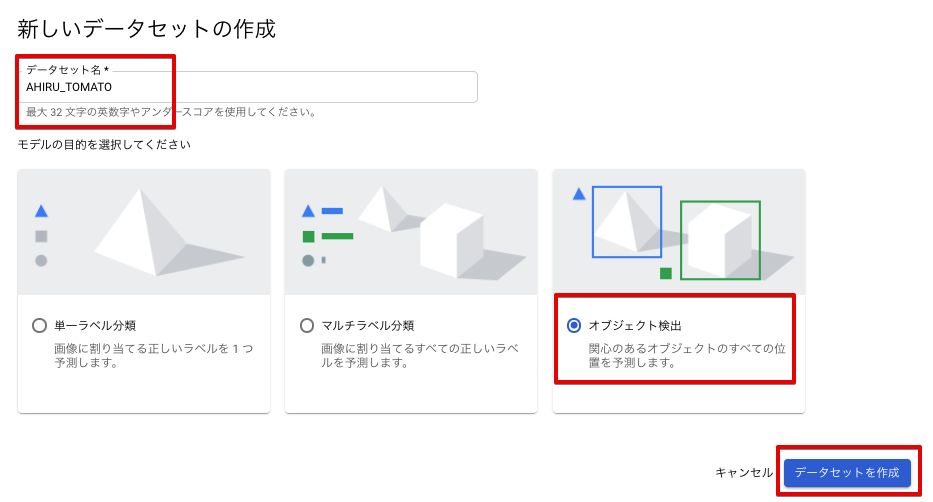The width and height of the screenshot is (933, 502).
Task: Click the オブジェクト検出 label text
Action: (635, 325)
